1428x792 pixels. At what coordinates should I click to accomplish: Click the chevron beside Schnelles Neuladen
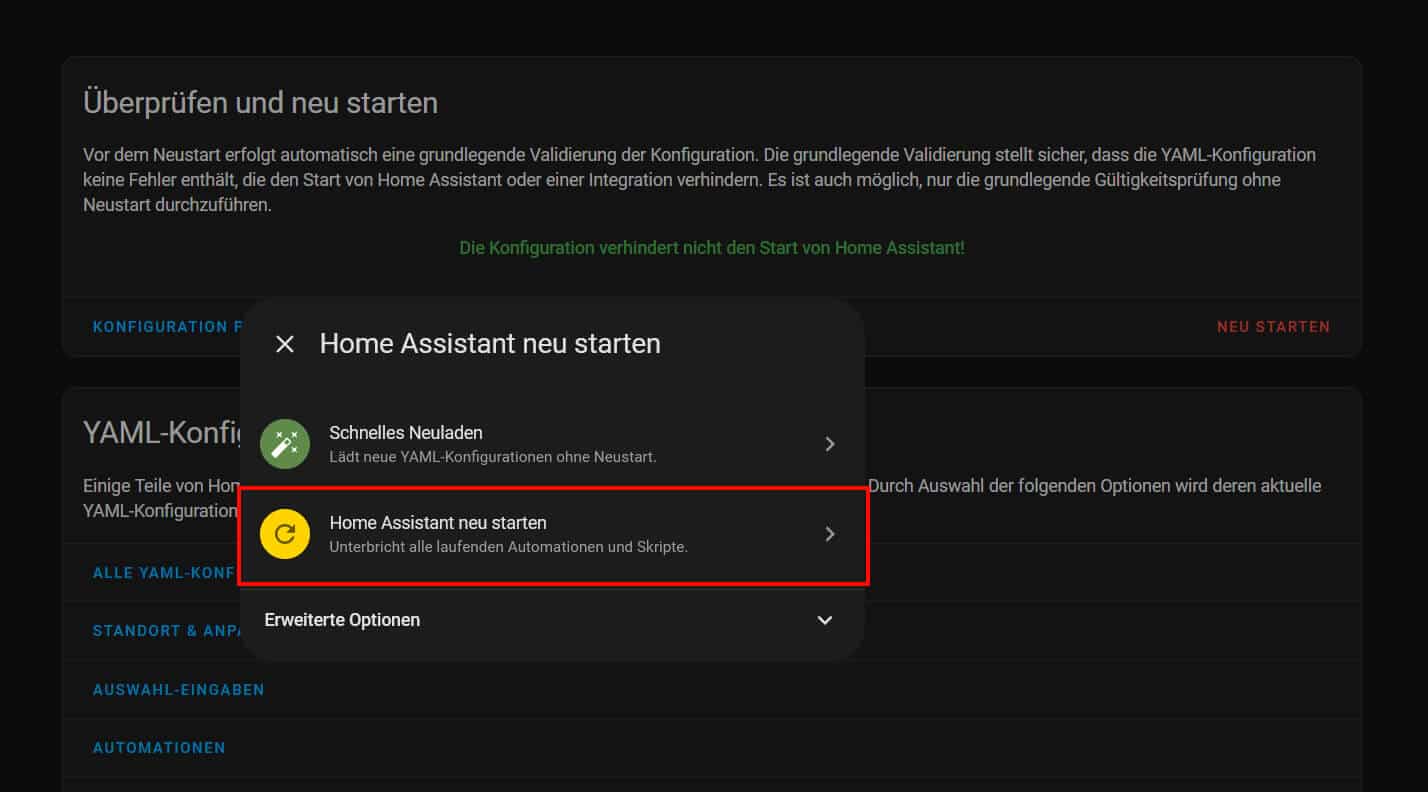click(x=829, y=444)
